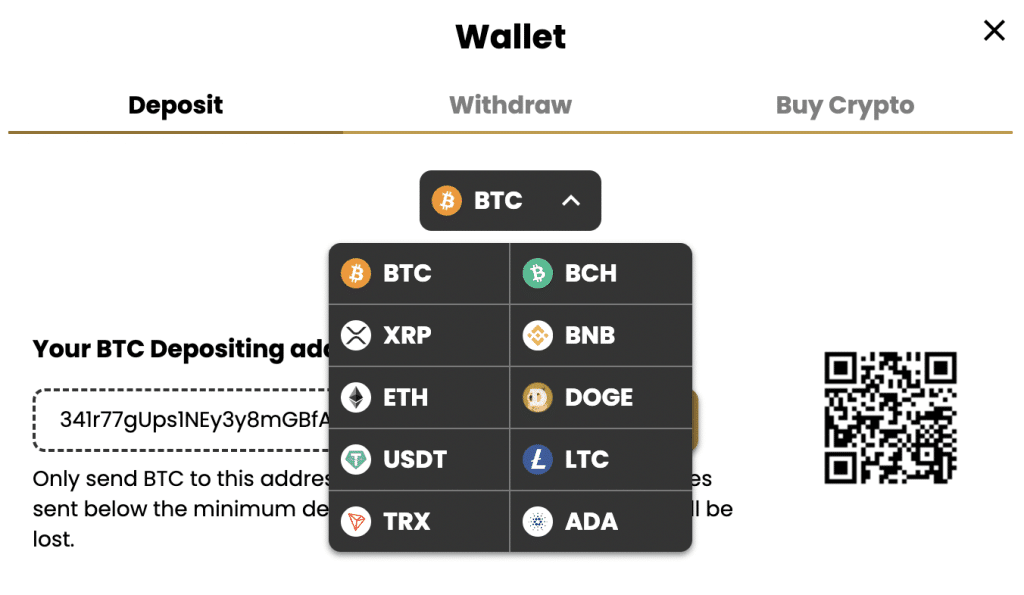
Task: Select the DOGE option label
Action: click(599, 397)
